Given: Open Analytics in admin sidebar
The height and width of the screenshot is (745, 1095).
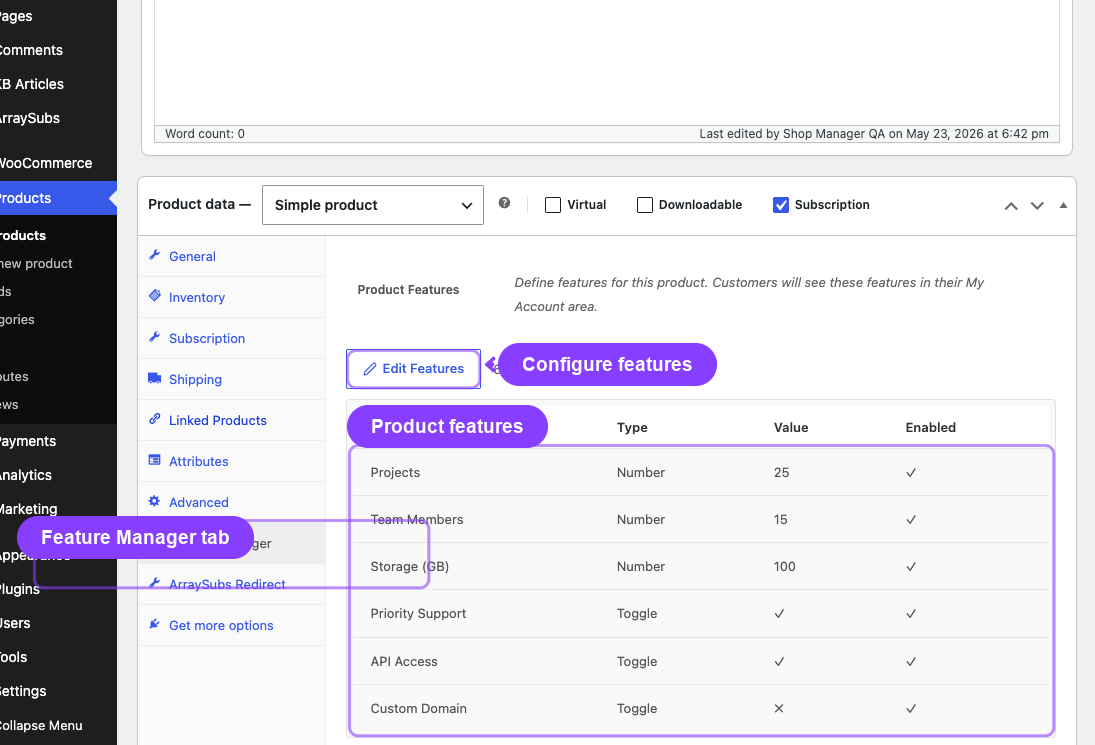Looking at the screenshot, I should pos(58,475).
